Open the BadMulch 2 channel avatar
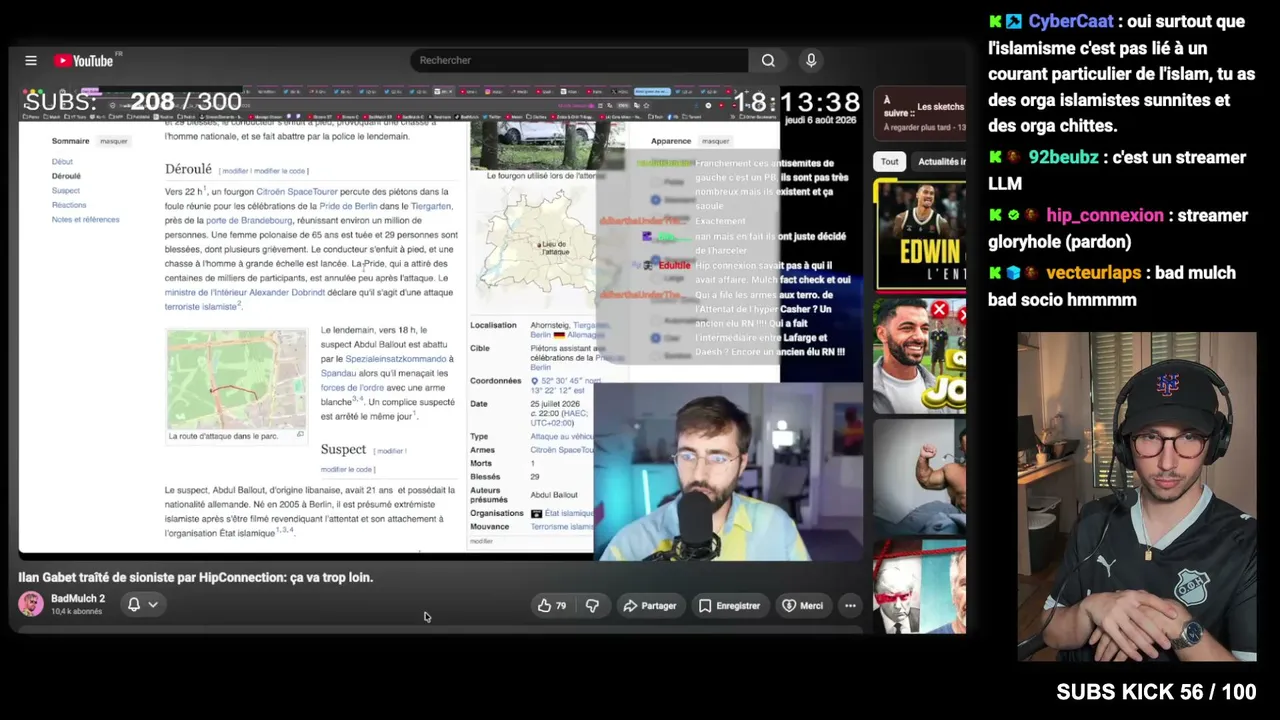 (31, 604)
